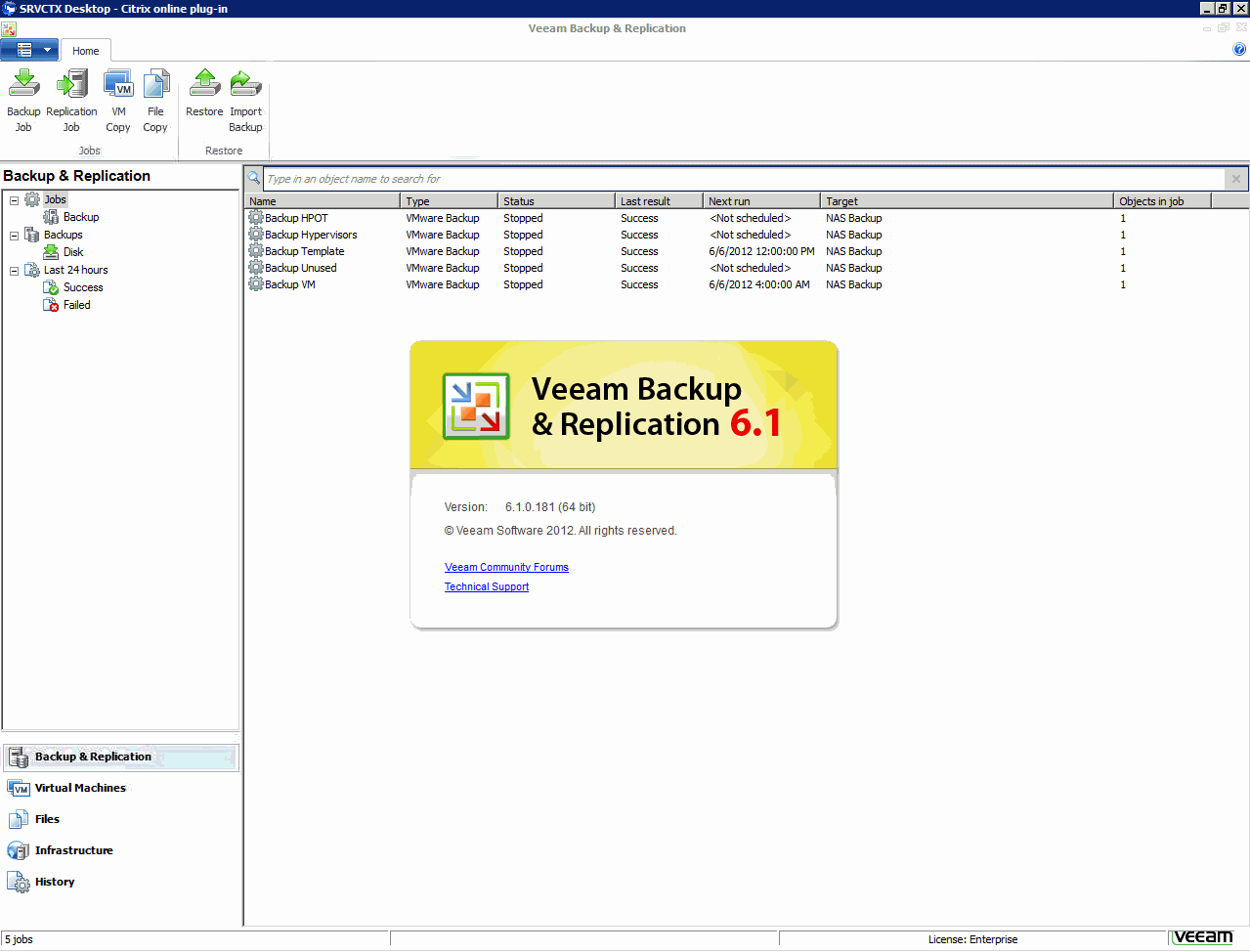This screenshot has height=952, width=1250.
Task: Click the veeam logo in status bar
Action: [1203, 937]
